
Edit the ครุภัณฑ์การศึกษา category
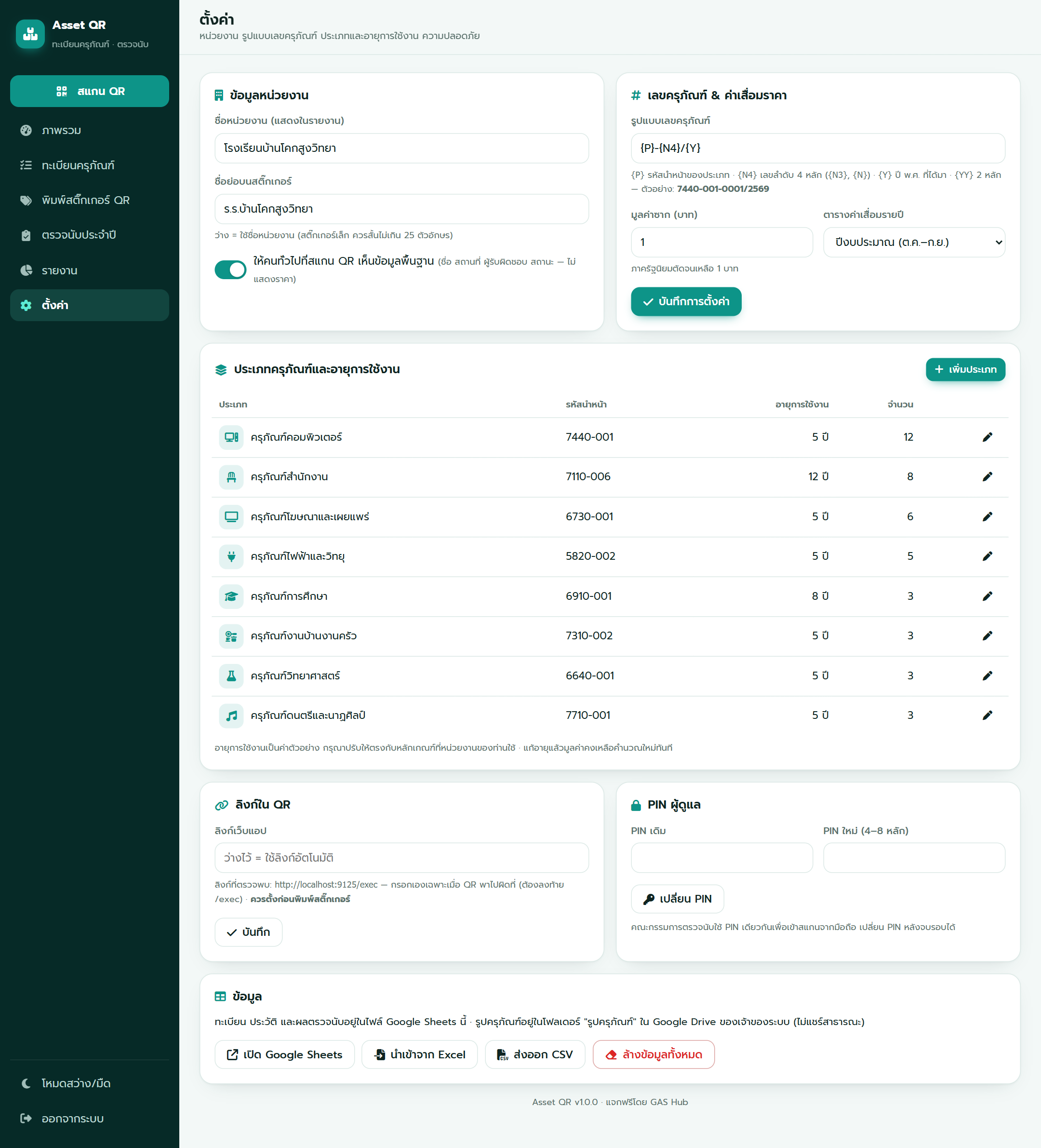pos(987,596)
